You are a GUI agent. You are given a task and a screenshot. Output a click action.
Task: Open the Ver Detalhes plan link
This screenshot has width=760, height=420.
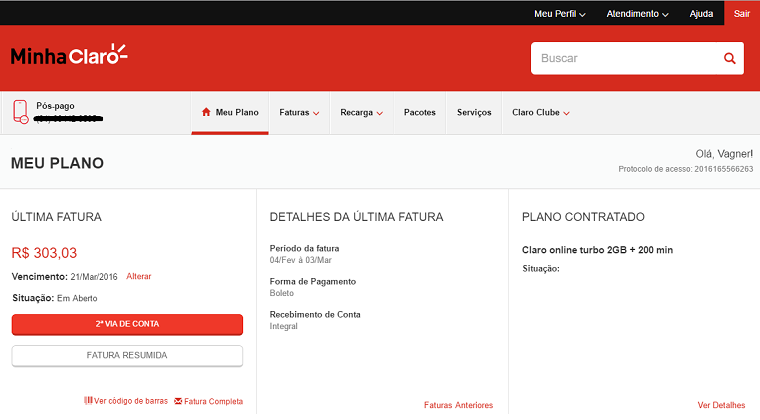click(721, 405)
